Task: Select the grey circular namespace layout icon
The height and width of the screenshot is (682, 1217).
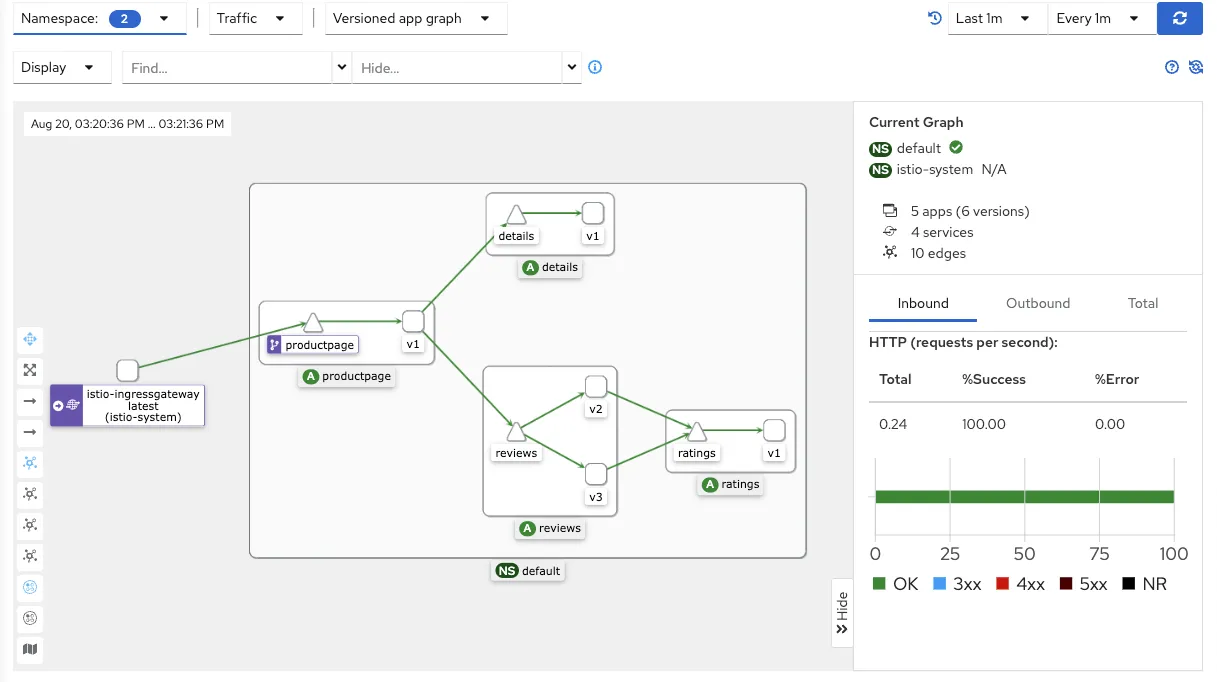Action: pos(30,618)
